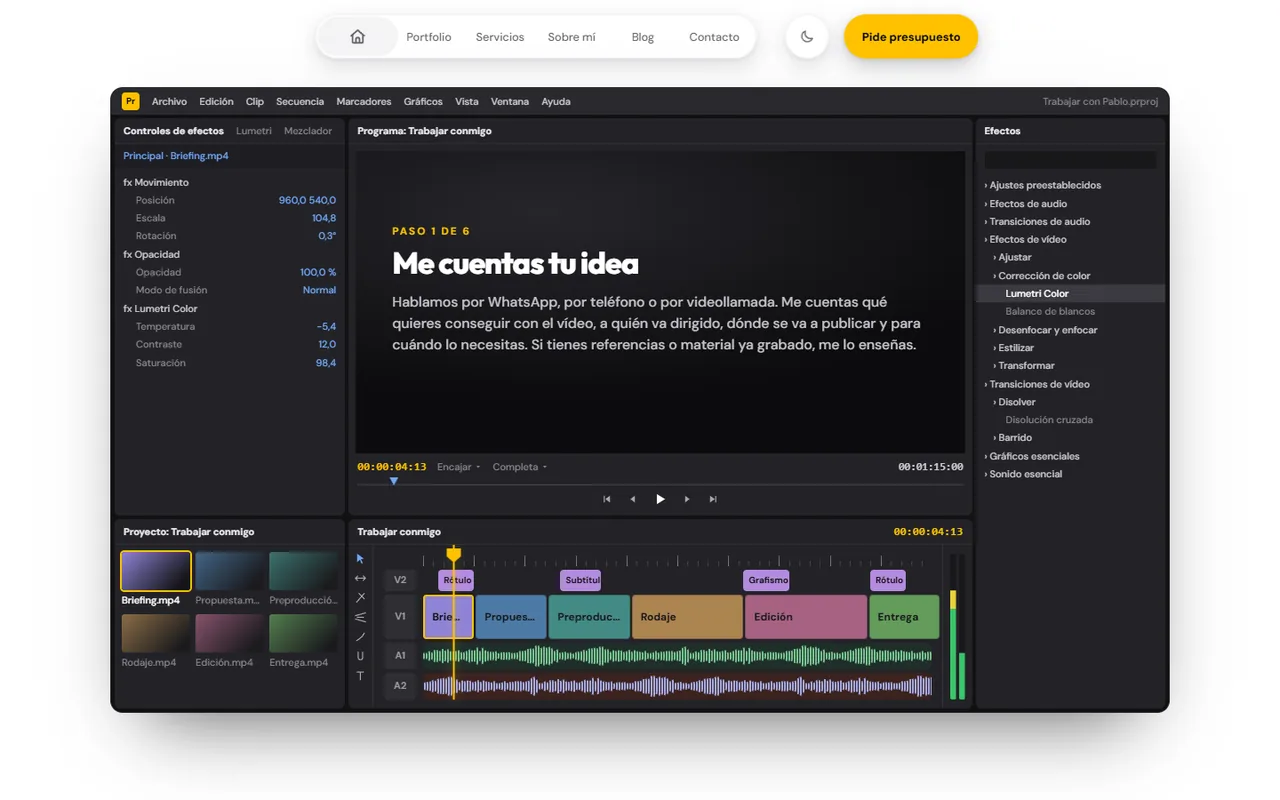Viewport: 1280px width, 800px height.
Task: Open the Archivo menu
Action: 169,101
